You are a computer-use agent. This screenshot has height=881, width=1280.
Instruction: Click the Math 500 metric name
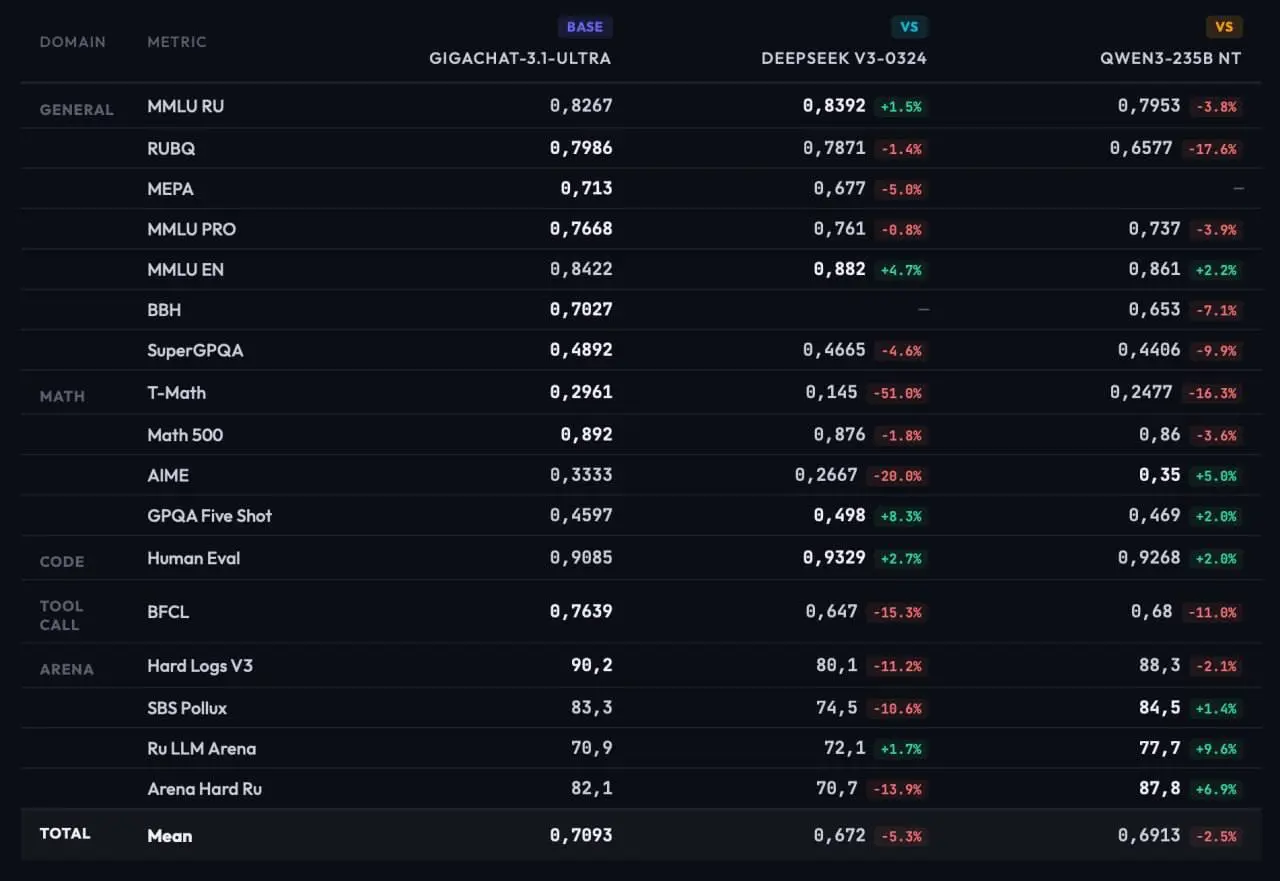pos(185,435)
